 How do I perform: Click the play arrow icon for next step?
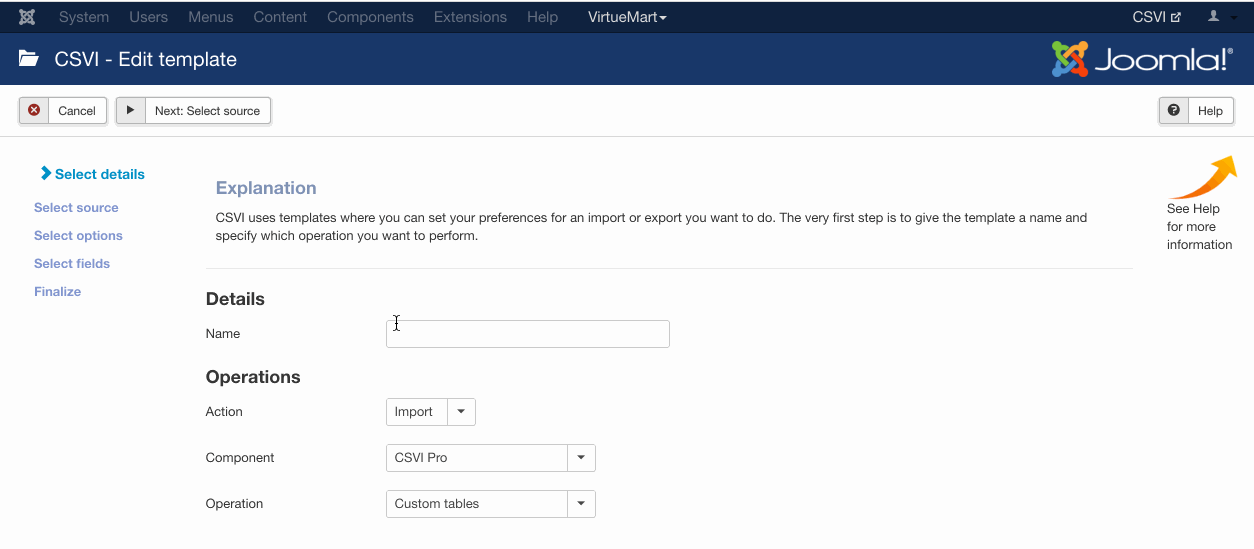[x=130, y=110]
